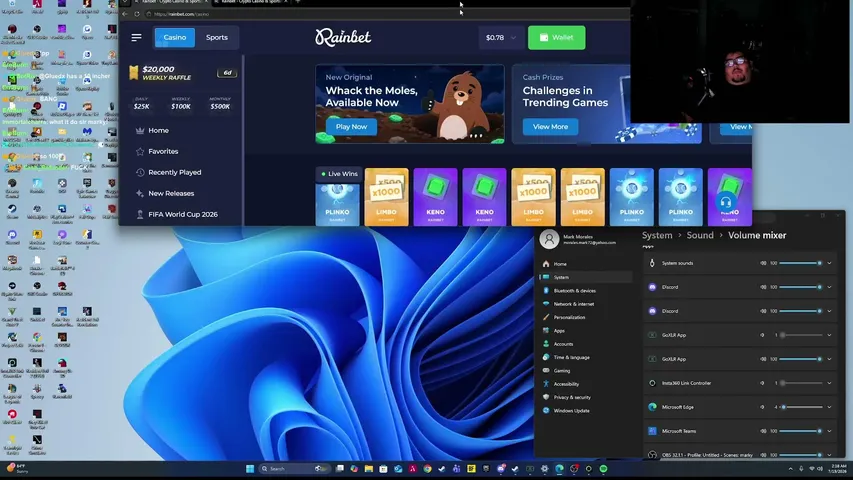Image resolution: width=853 pixels, height=480 pixels.
Task: Switch to the Sports tab
Action: (x=217, y=38)
